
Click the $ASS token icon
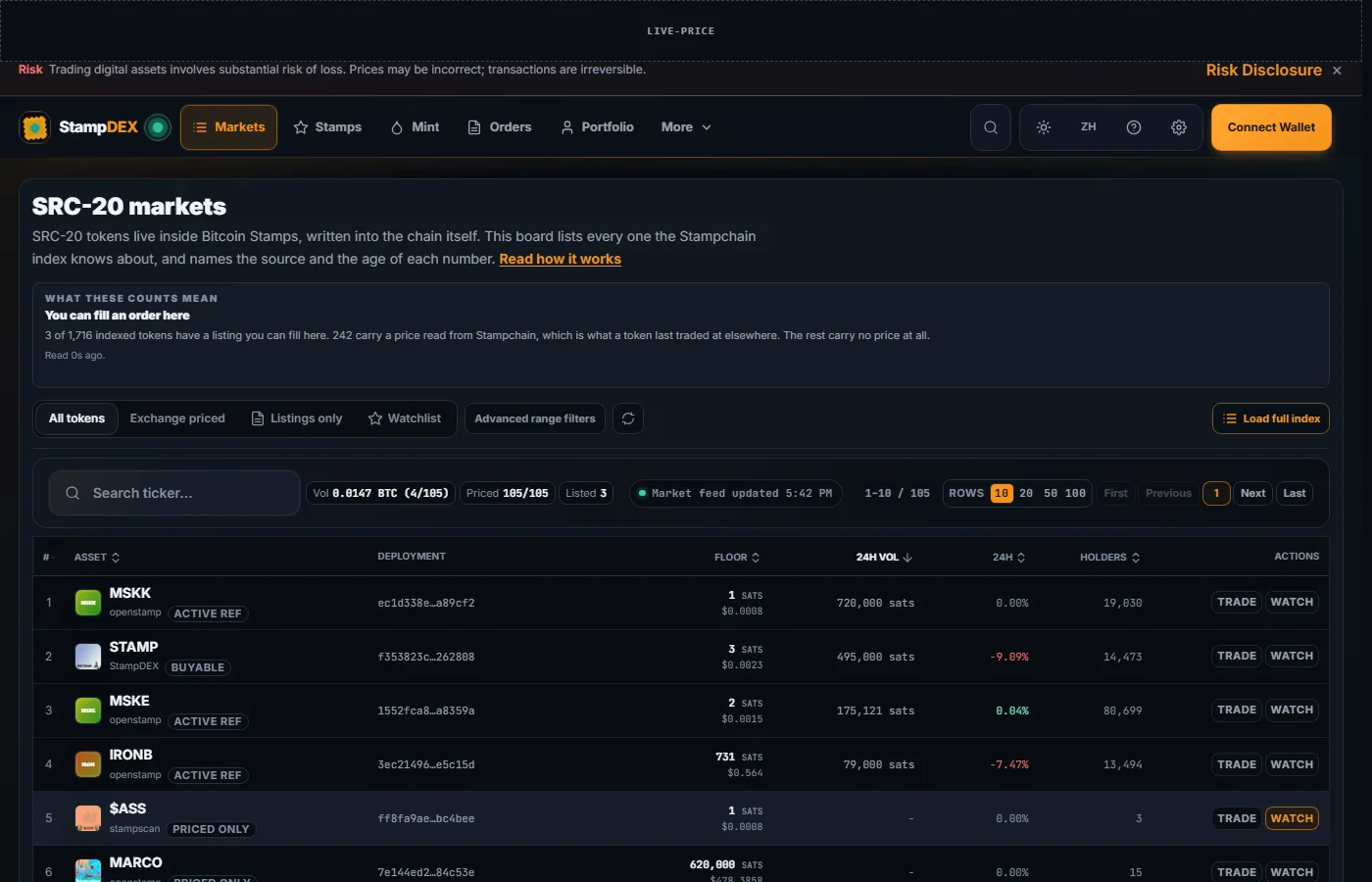88,818
